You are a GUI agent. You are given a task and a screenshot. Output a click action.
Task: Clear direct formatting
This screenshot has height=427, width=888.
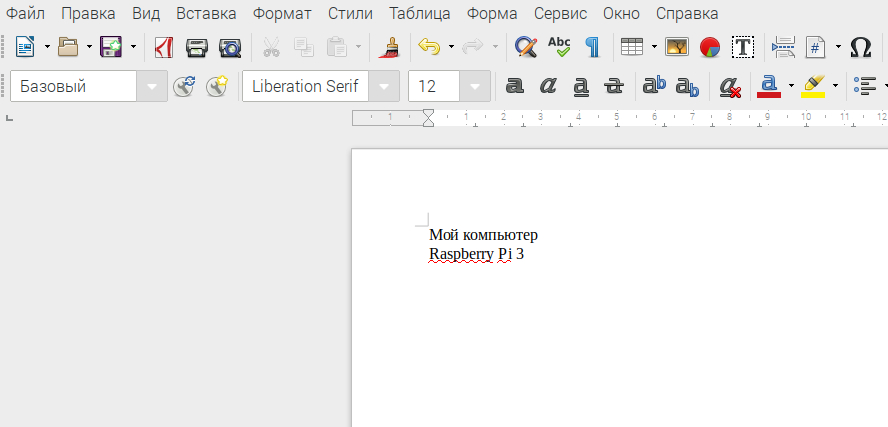730,87
